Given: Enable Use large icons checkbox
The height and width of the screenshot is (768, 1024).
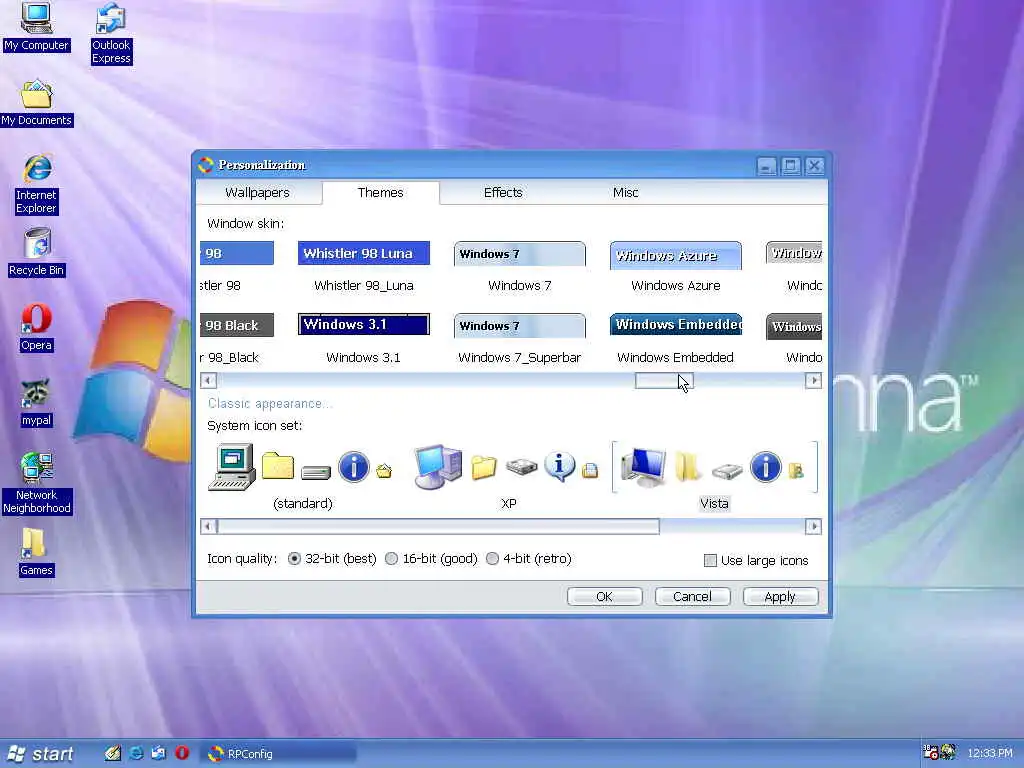Looking at the screenshot, I should 711,560.
